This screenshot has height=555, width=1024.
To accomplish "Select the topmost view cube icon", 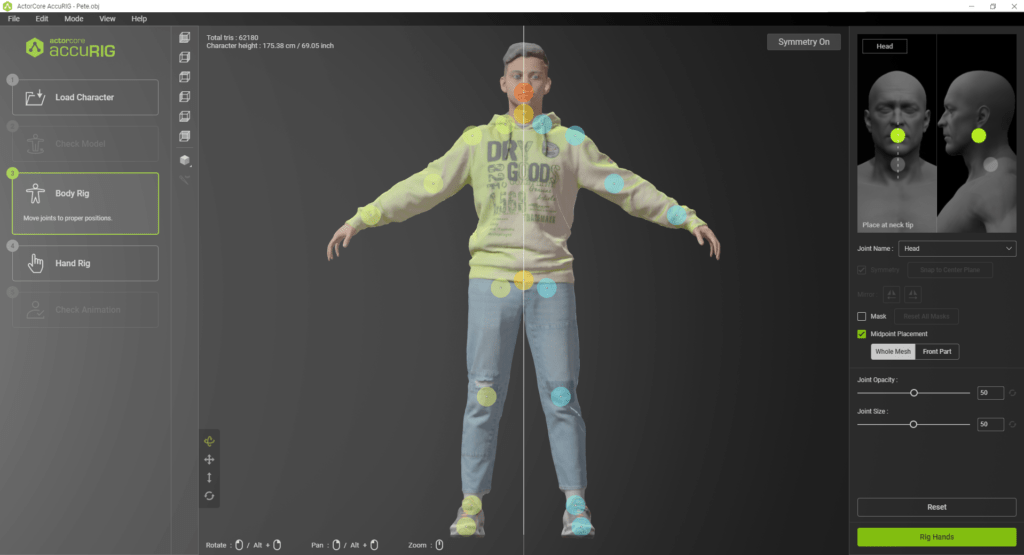I will (185, 38).
